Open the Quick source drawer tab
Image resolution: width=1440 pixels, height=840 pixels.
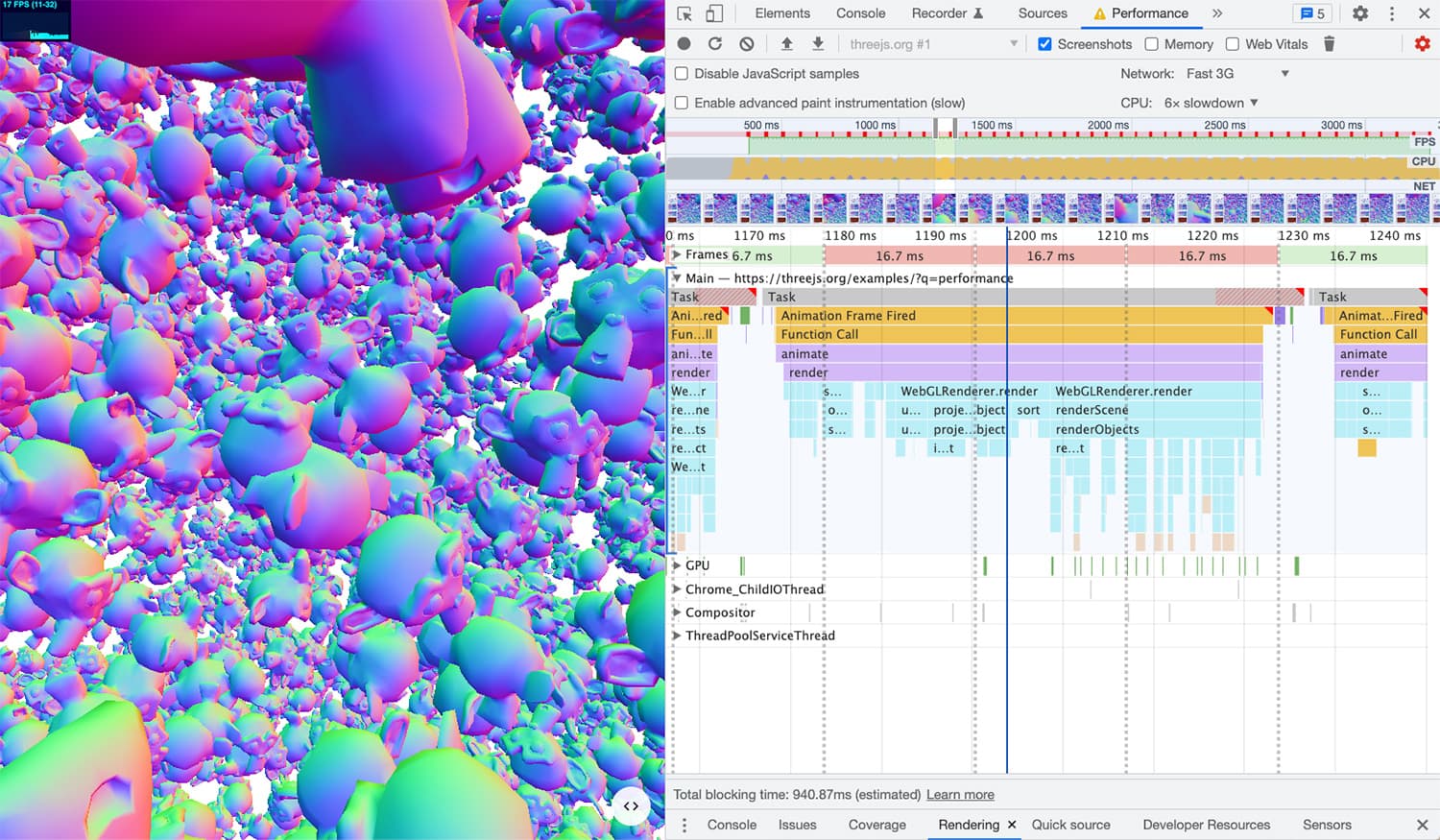[1070, 825]
